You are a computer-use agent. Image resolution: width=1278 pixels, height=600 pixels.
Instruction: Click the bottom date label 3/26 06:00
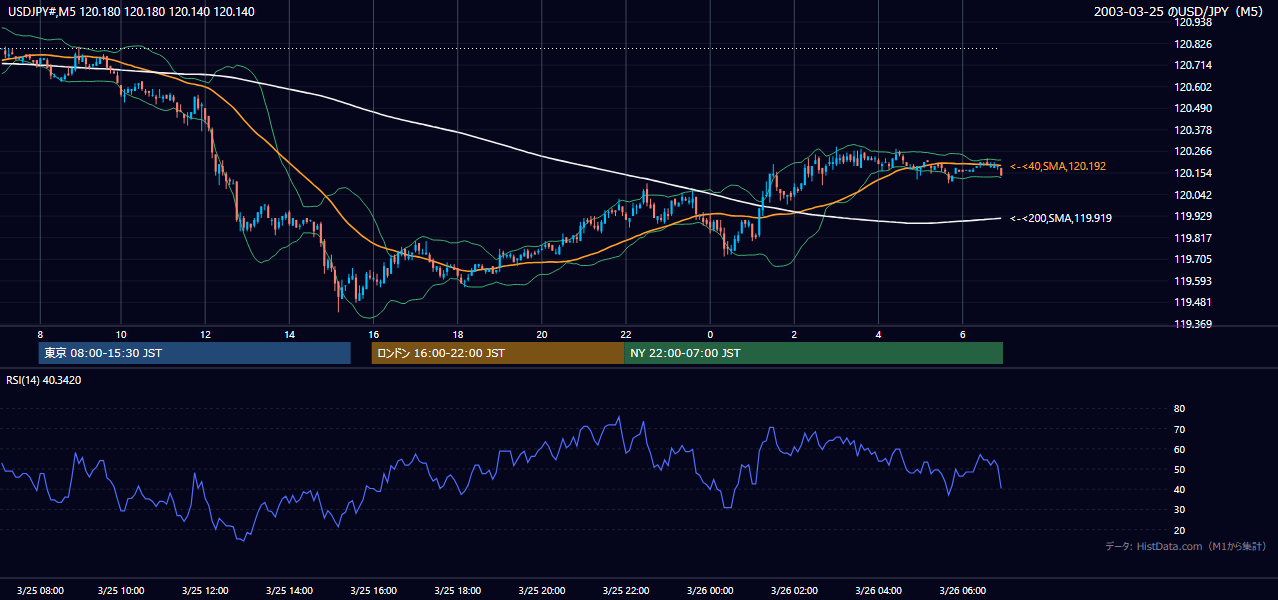pyautogui.click(x=963, y=590)
